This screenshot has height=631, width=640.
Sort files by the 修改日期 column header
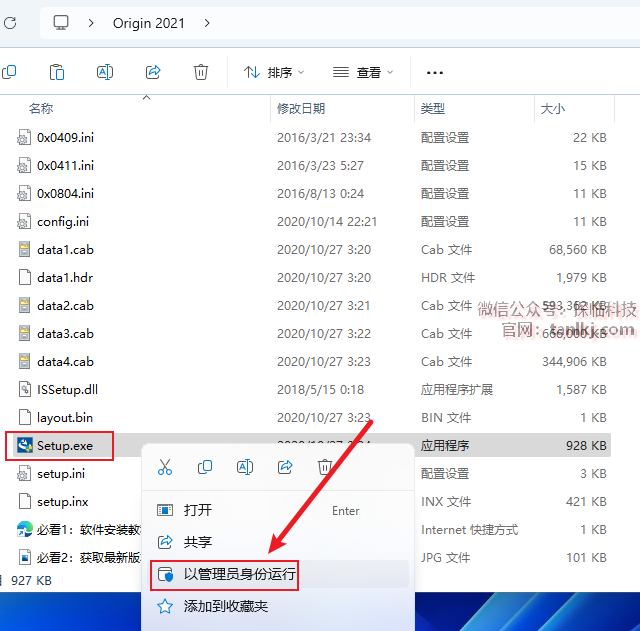point(301,108)
